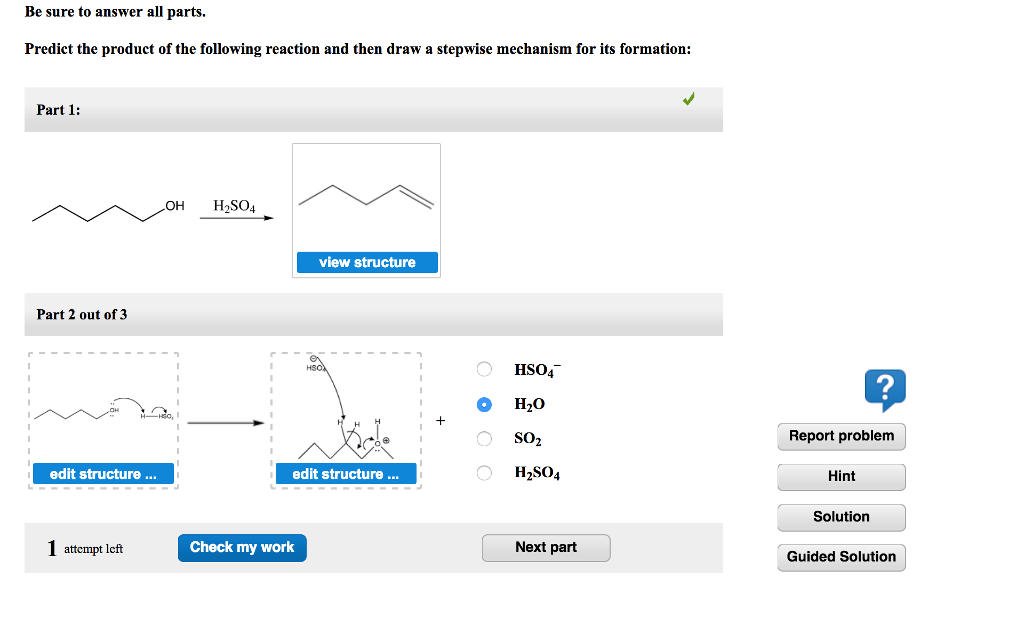Viewport: 1024px width, 642px height.
Task: Select the SO2 radio button
Action: click(484, 438)
